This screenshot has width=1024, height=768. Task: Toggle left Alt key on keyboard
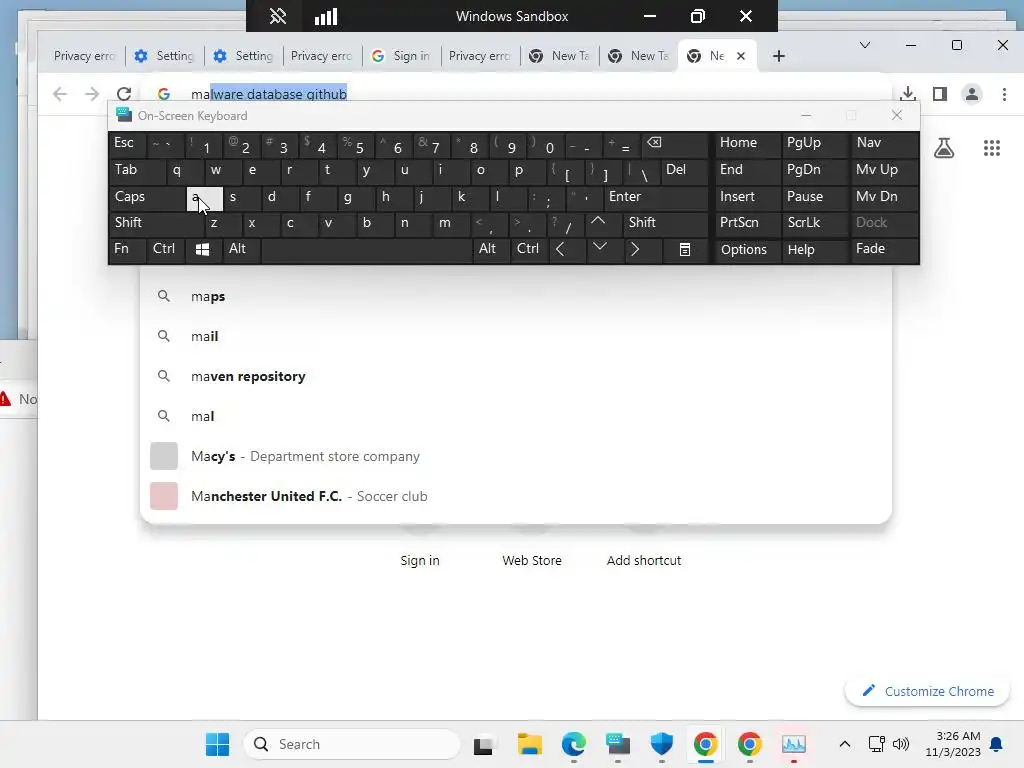(x=242, y=249)
